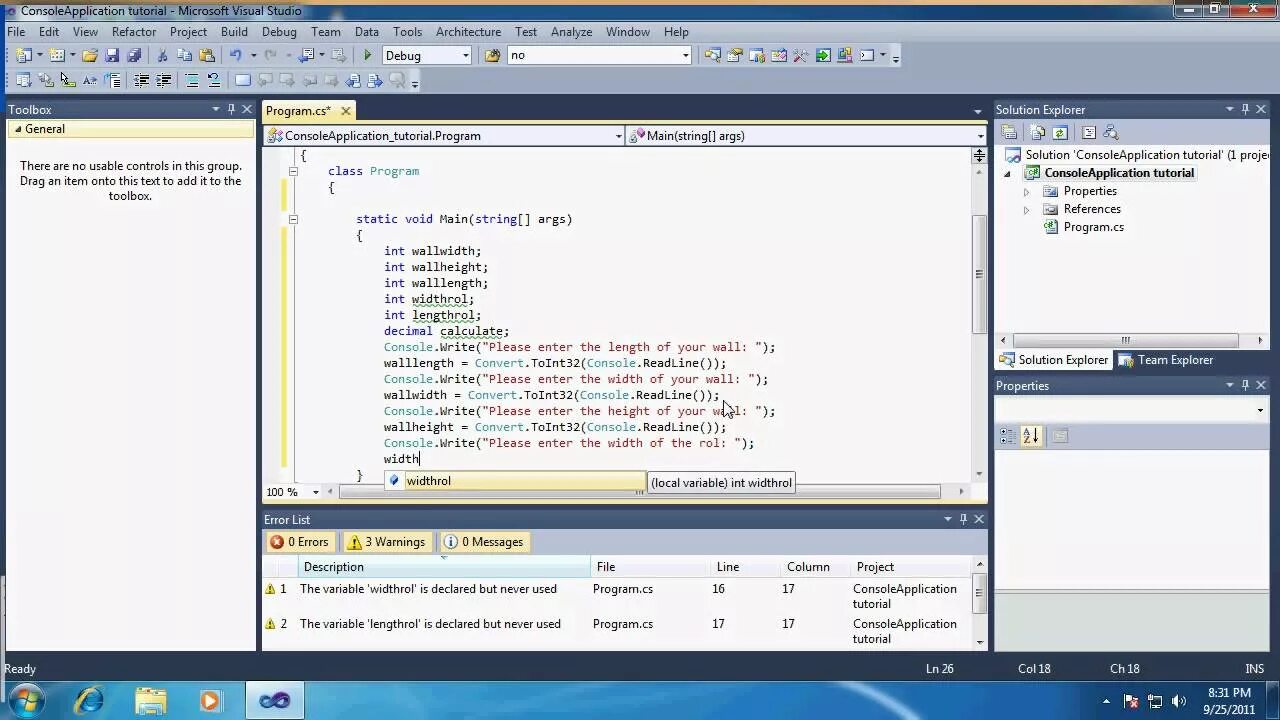Open the Analyze menu

tap(571, 32)
